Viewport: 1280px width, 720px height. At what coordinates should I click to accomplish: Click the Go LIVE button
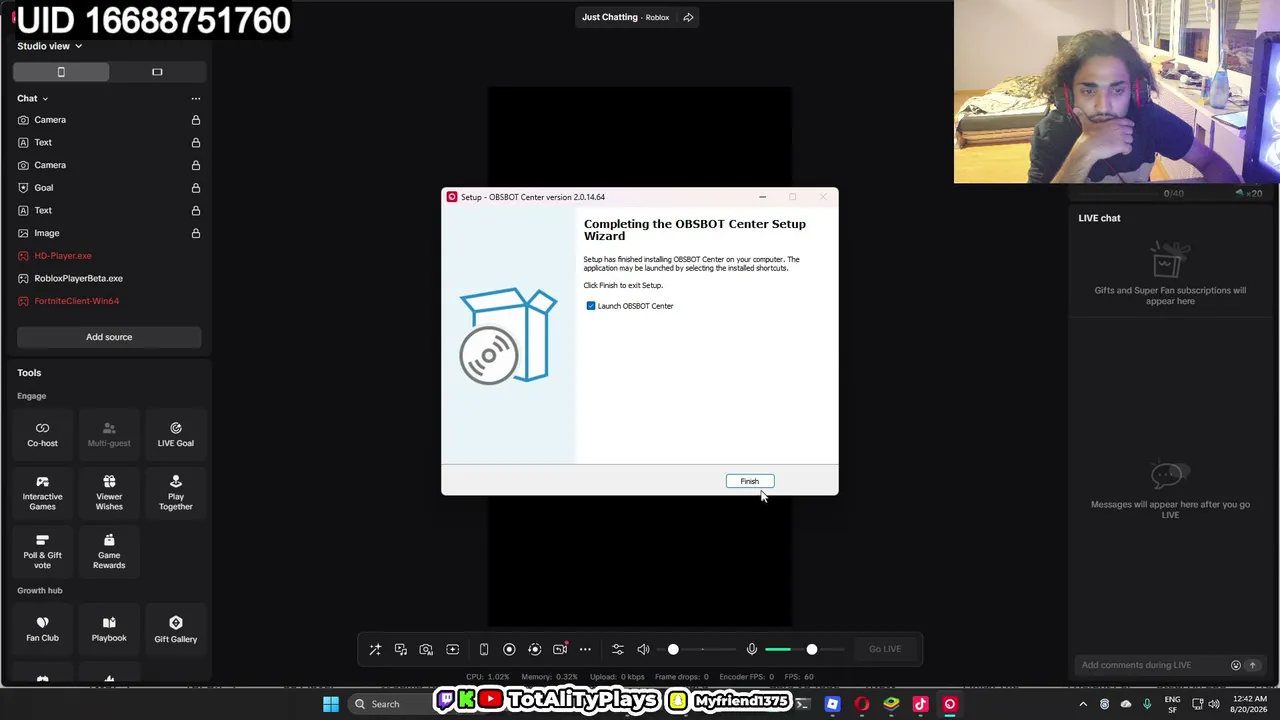tap(885, 649)
